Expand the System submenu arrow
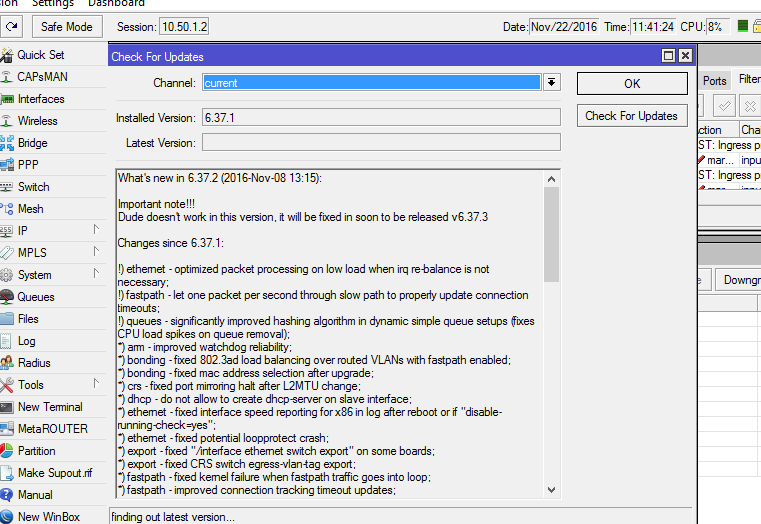 coord(96,273)
